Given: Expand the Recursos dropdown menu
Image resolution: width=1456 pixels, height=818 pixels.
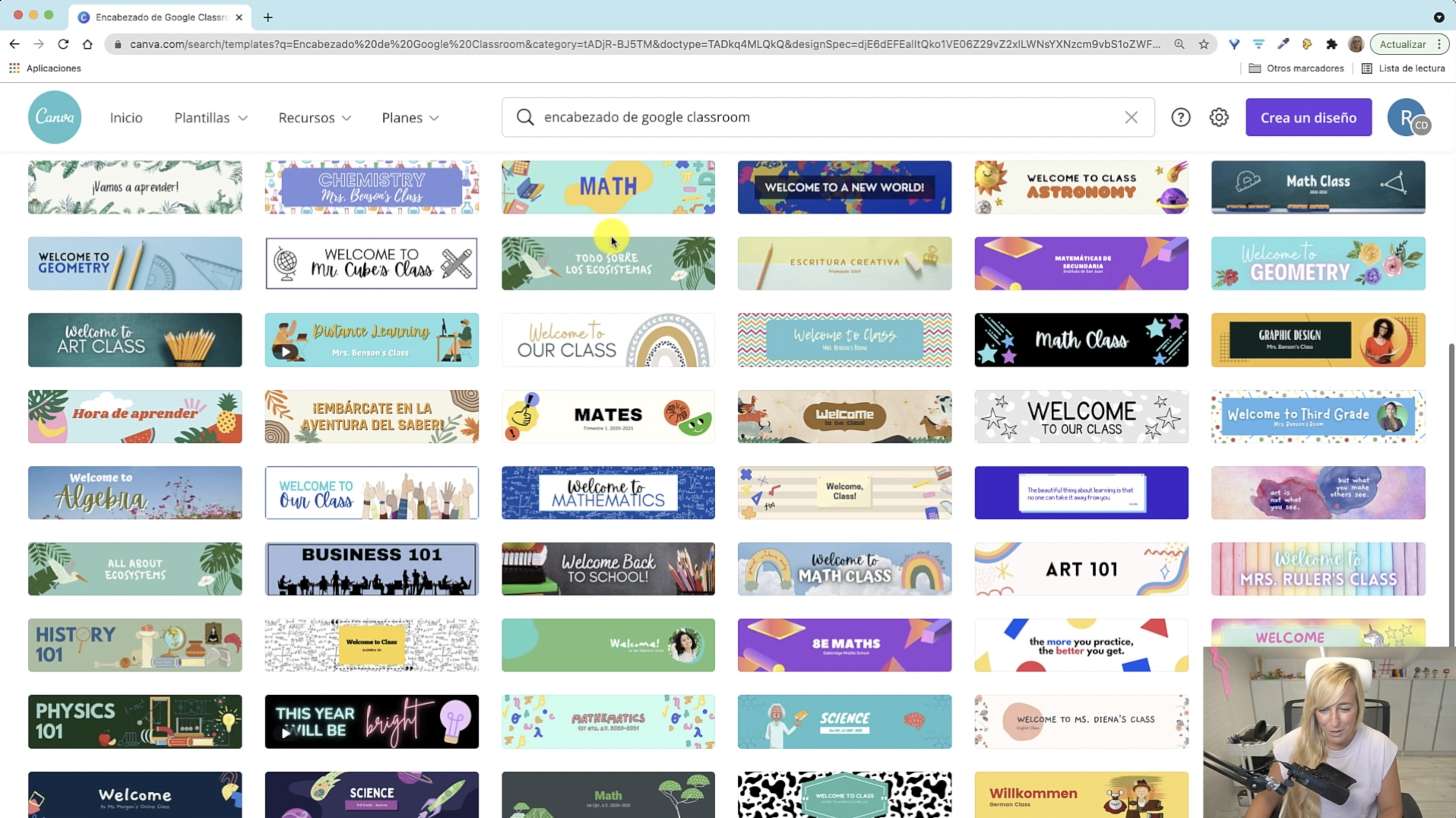Looking at the screenshot, I should click(314, 117).
